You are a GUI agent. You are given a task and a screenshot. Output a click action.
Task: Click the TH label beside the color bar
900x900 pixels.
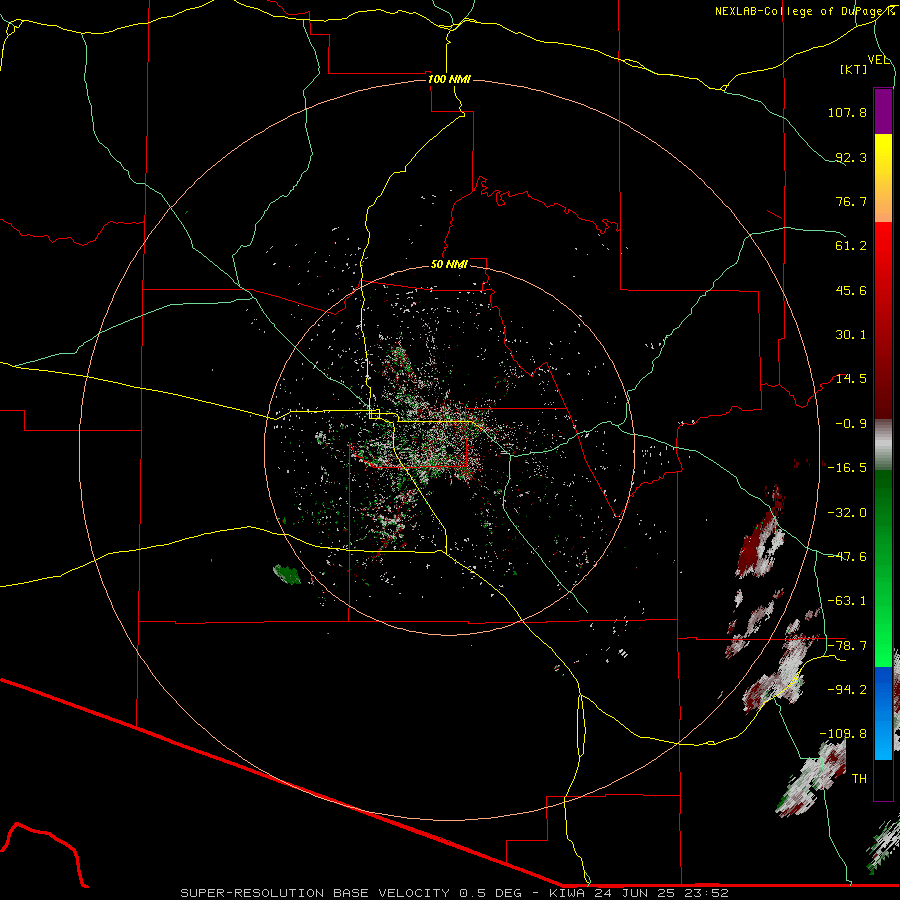859,779
